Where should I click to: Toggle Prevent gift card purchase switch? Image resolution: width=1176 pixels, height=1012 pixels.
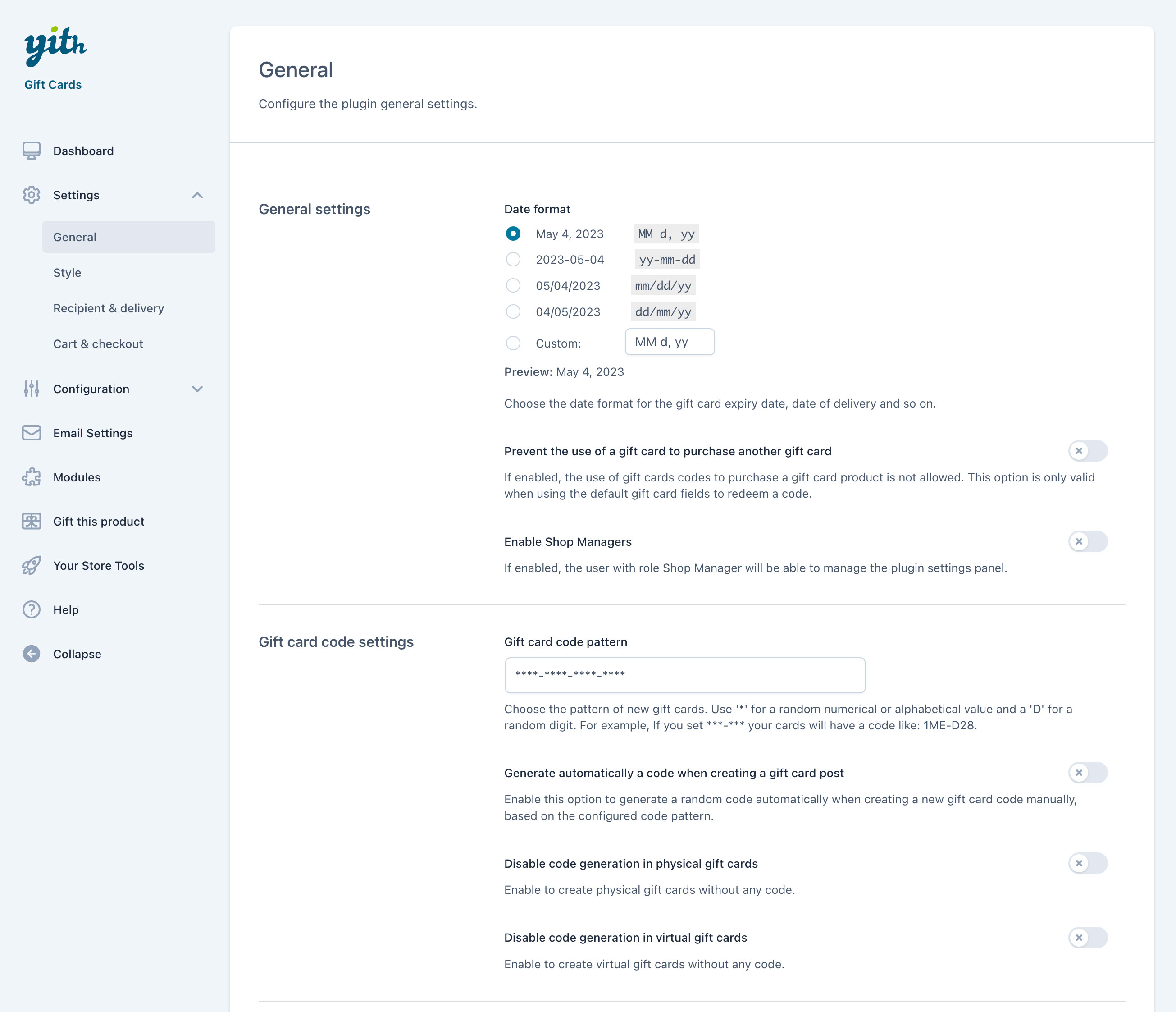[x=1087, y=451]
